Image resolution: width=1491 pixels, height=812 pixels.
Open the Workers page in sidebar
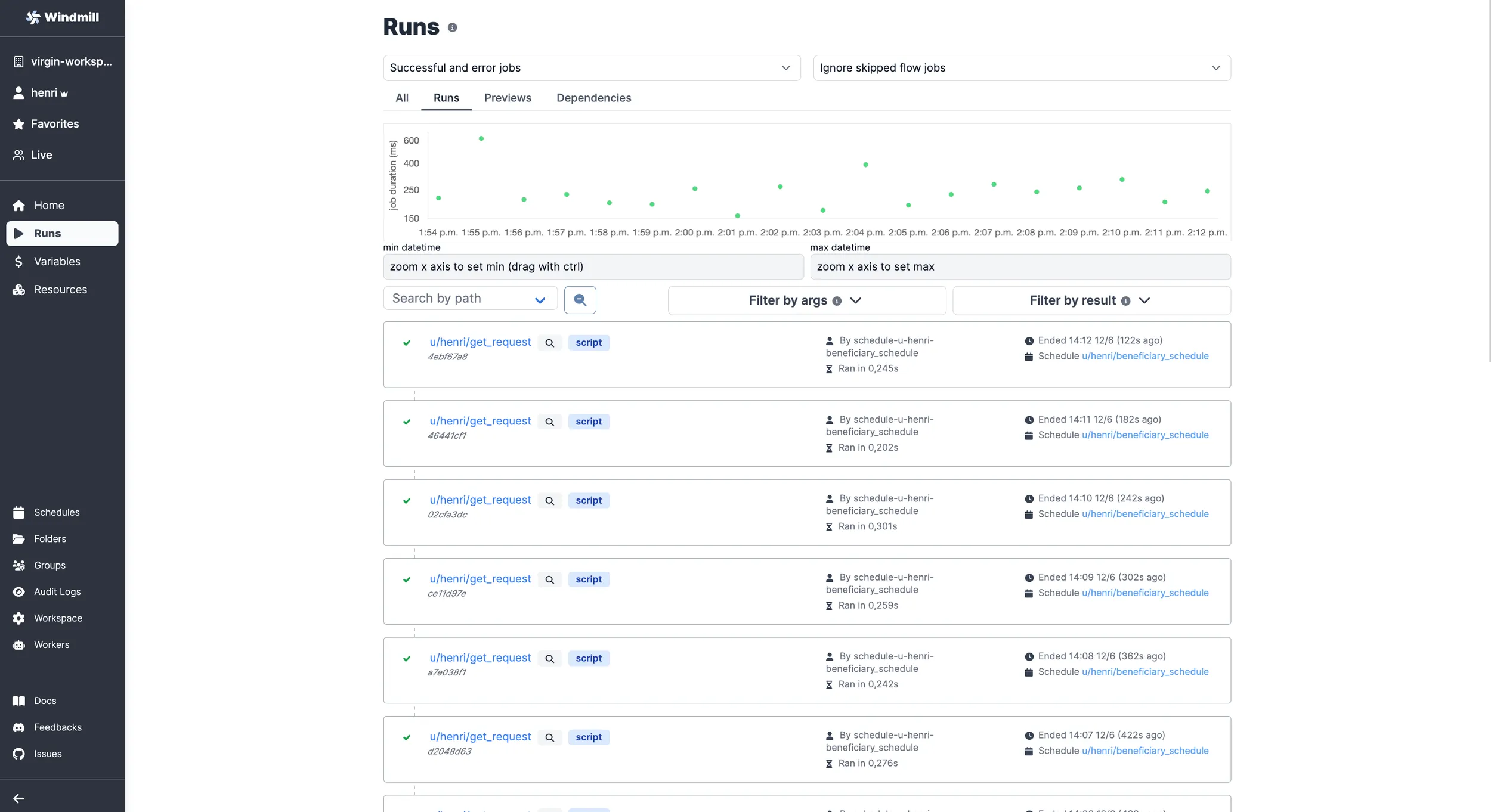(x=51, y=644)
